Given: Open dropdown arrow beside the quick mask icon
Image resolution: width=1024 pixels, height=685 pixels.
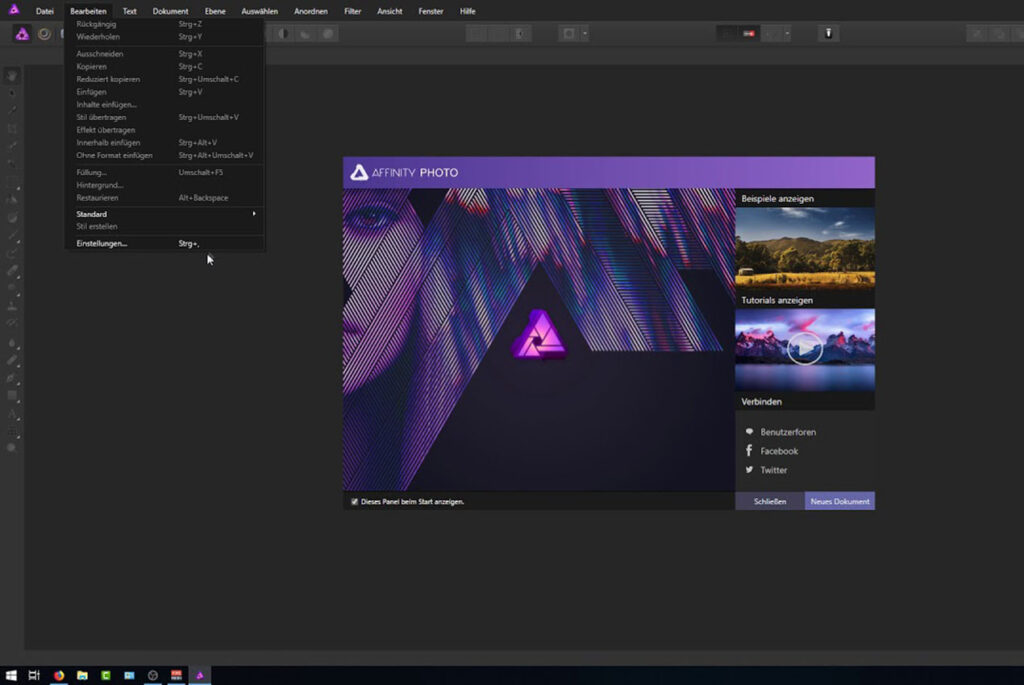Looking at the screenshot, I should point(585,34).
